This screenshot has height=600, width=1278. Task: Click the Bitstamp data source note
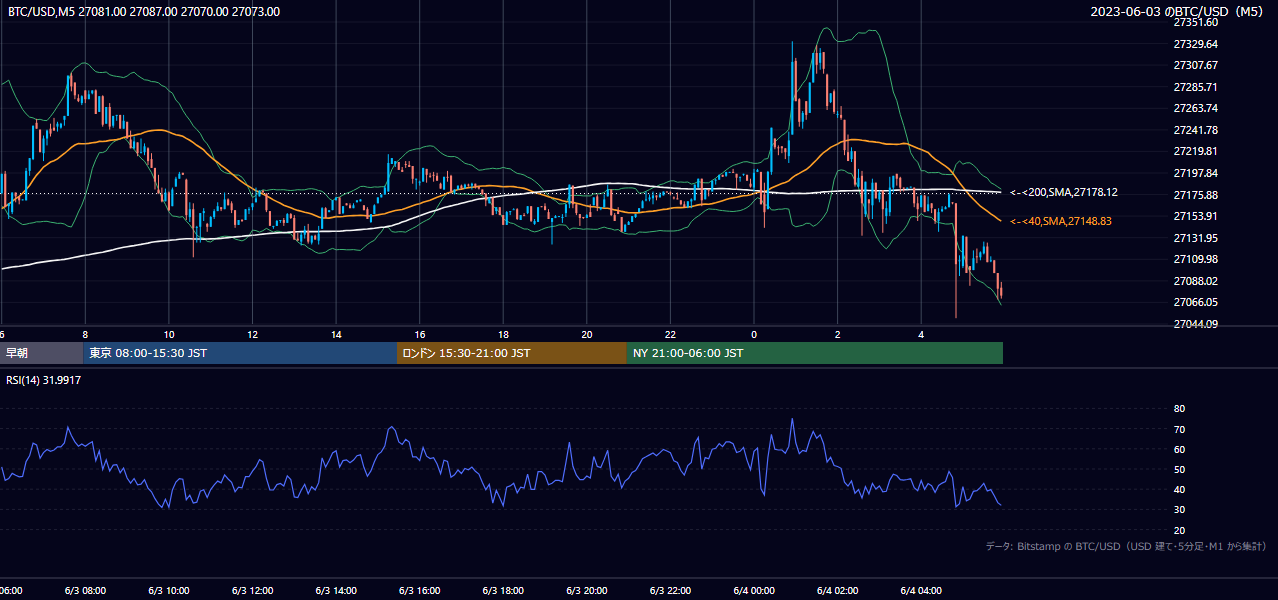pos(1126,546)
